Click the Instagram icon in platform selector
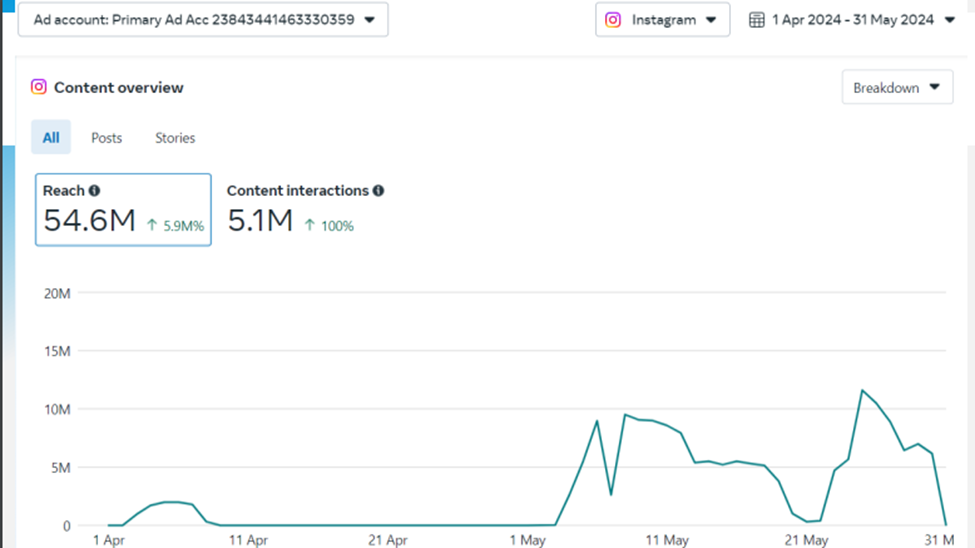 click(613, 19)
